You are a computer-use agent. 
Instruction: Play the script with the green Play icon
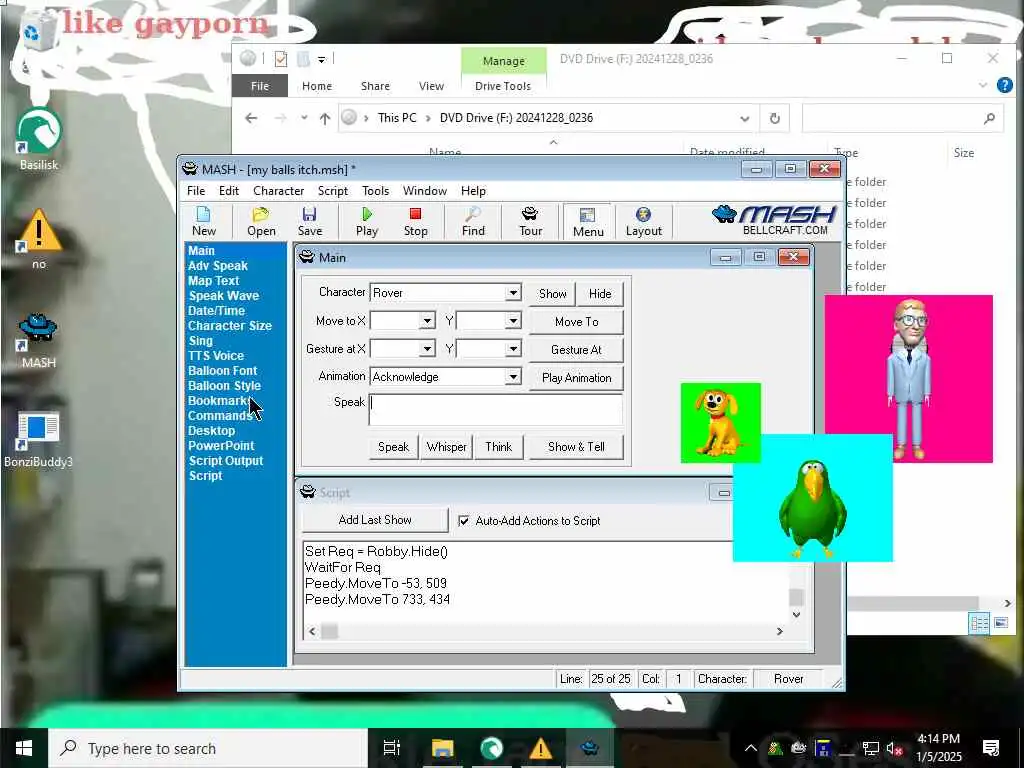tap(367, 221)
